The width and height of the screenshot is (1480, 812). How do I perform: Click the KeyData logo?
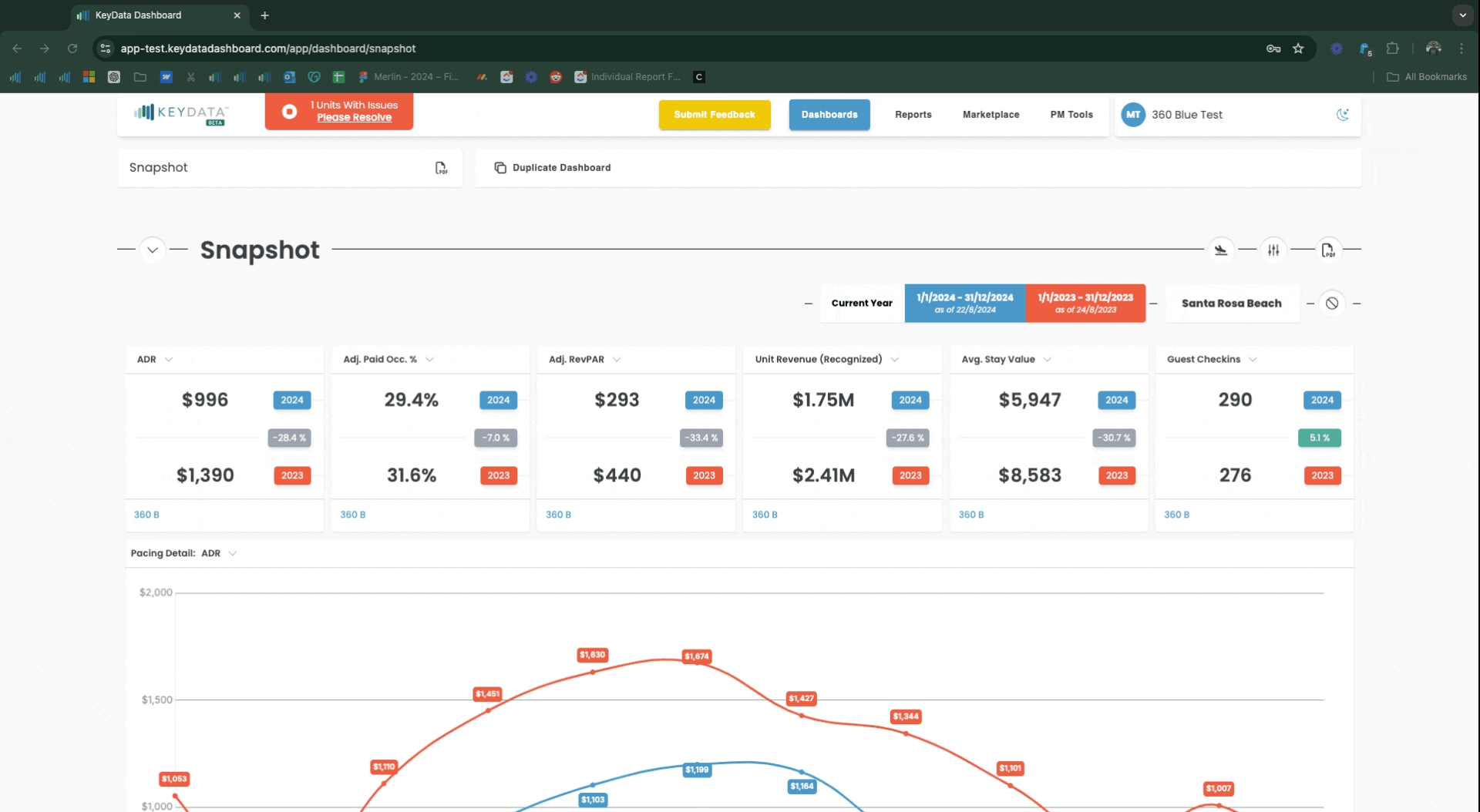click(x=181, y=114)
